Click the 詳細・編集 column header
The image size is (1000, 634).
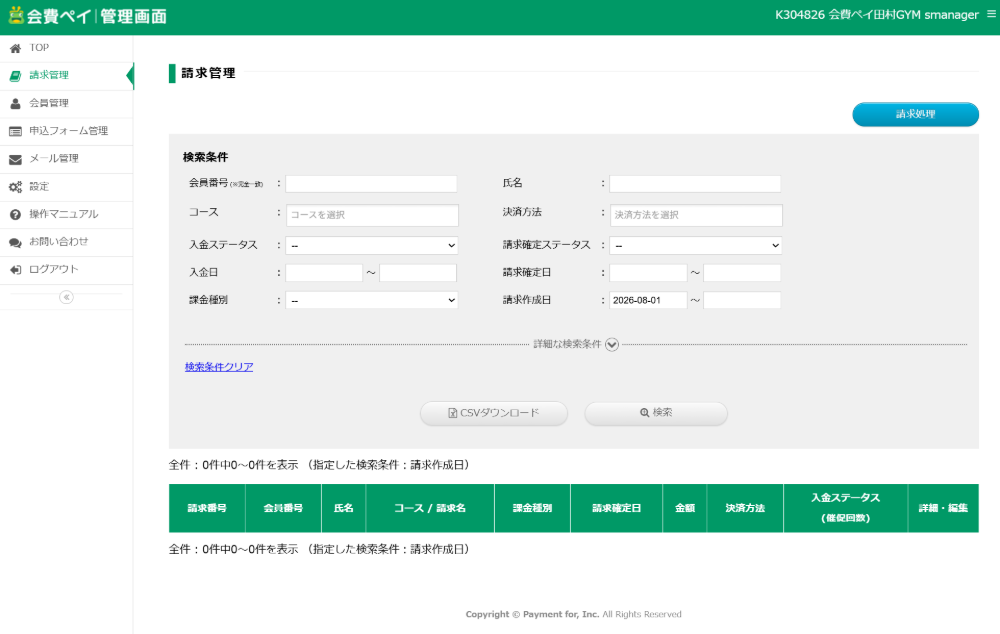[943, 508]
